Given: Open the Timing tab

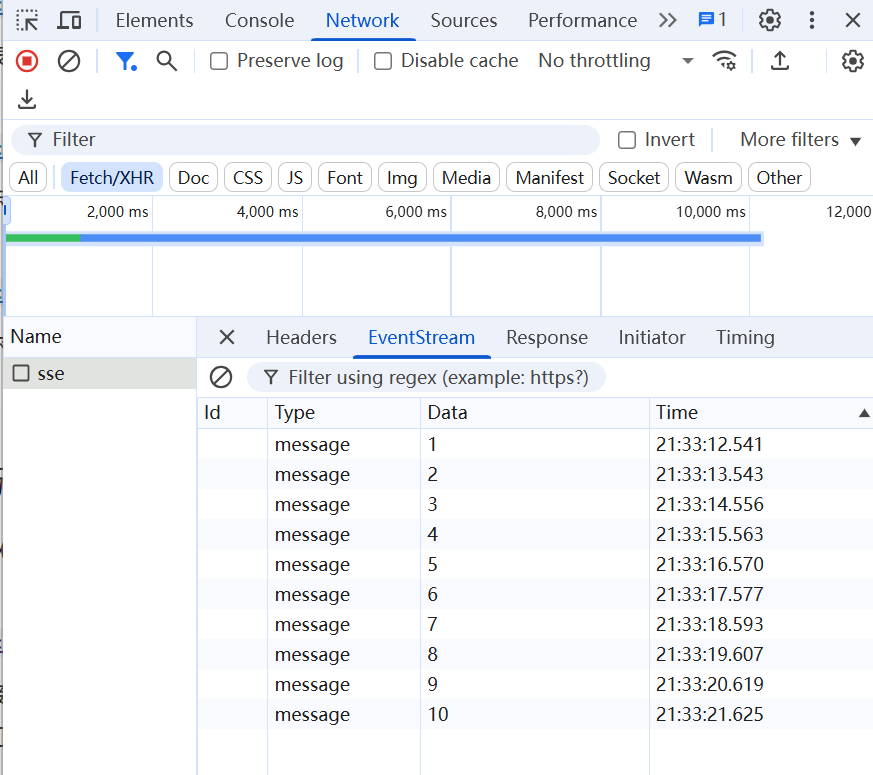Looking at the screenshot, I should [745, 337].
